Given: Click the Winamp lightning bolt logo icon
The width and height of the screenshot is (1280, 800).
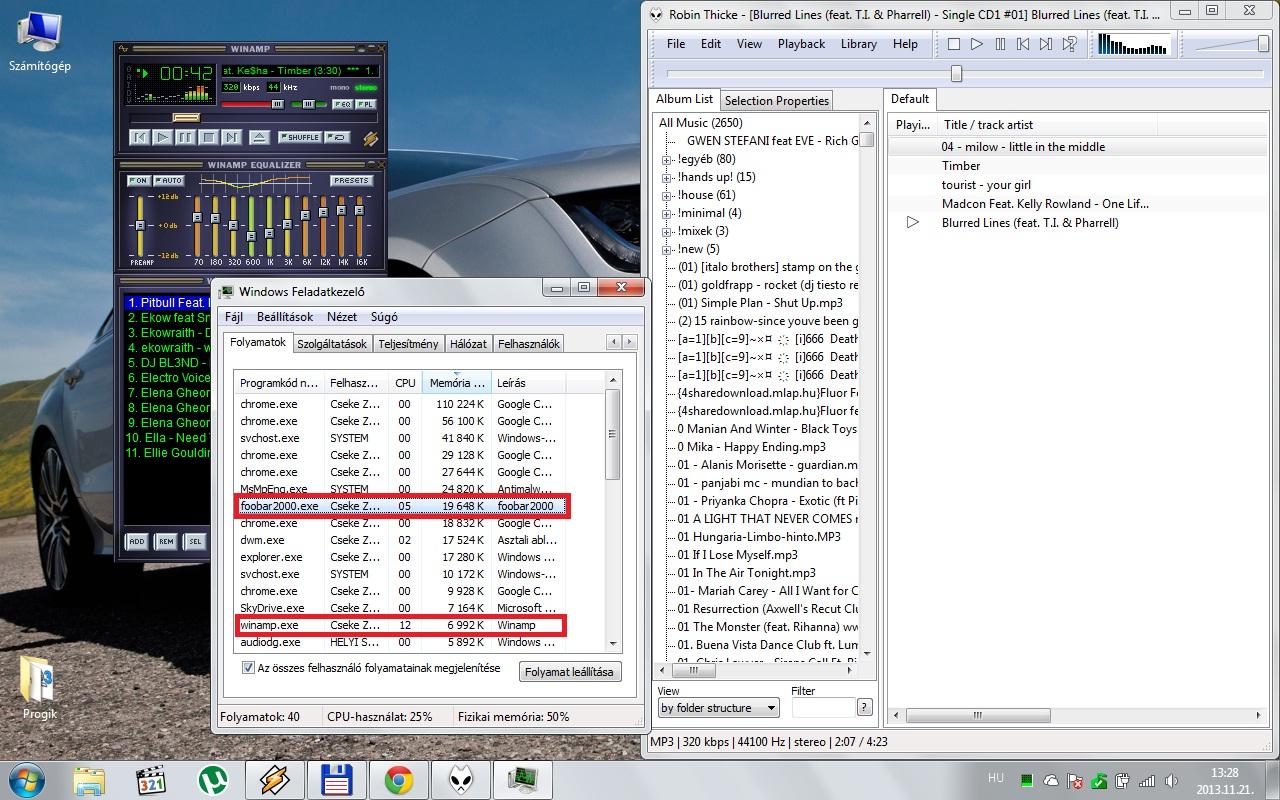Looking at the screenshot, I should coord(370,138).
